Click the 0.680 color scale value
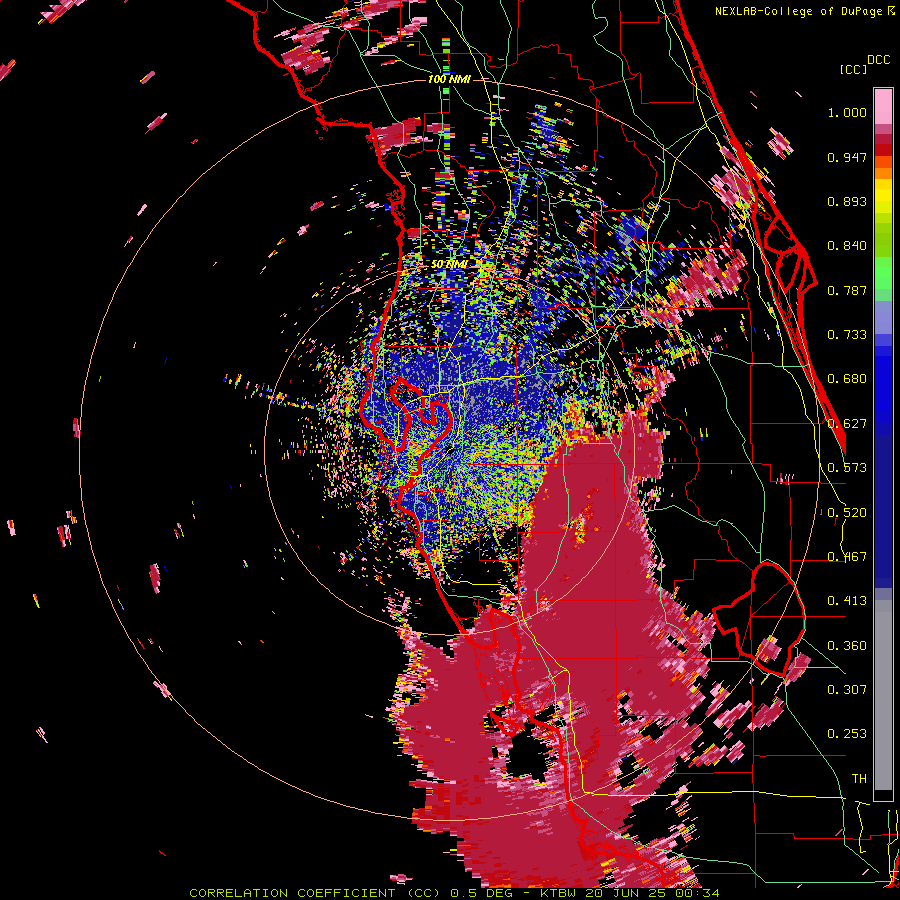This screenshot has height=900, width=900. [x=847, y=379]
